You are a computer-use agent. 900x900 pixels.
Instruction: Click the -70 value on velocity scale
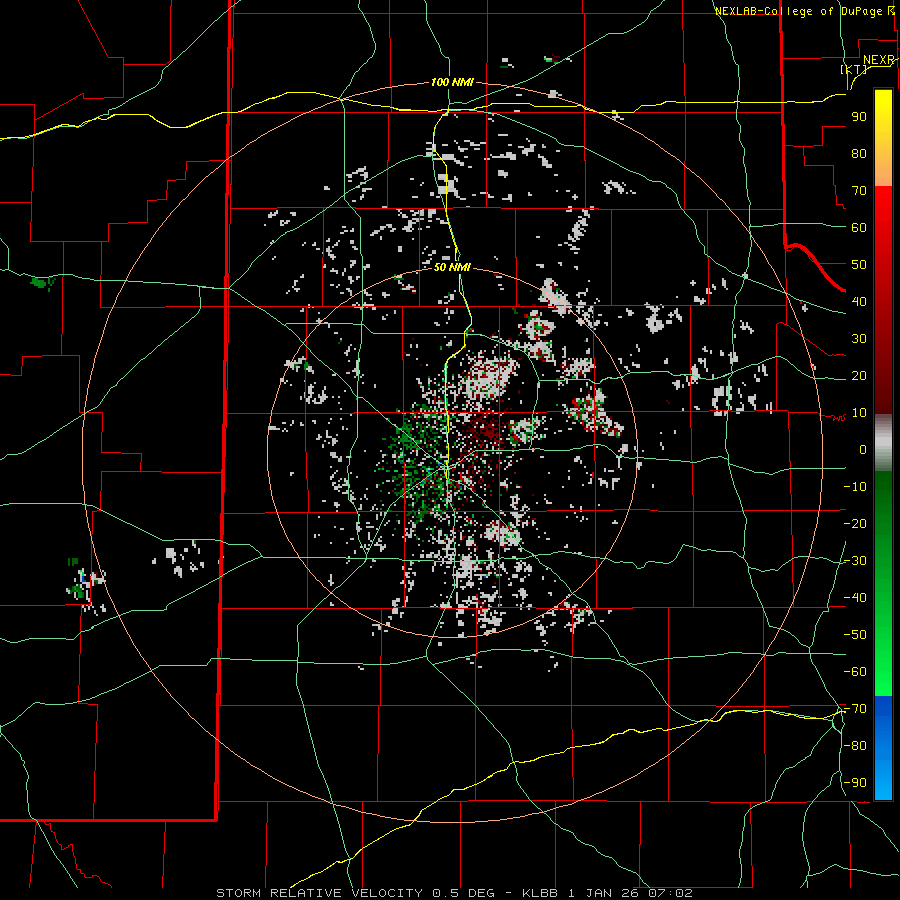pyautogui.click(x=855, y=709)
